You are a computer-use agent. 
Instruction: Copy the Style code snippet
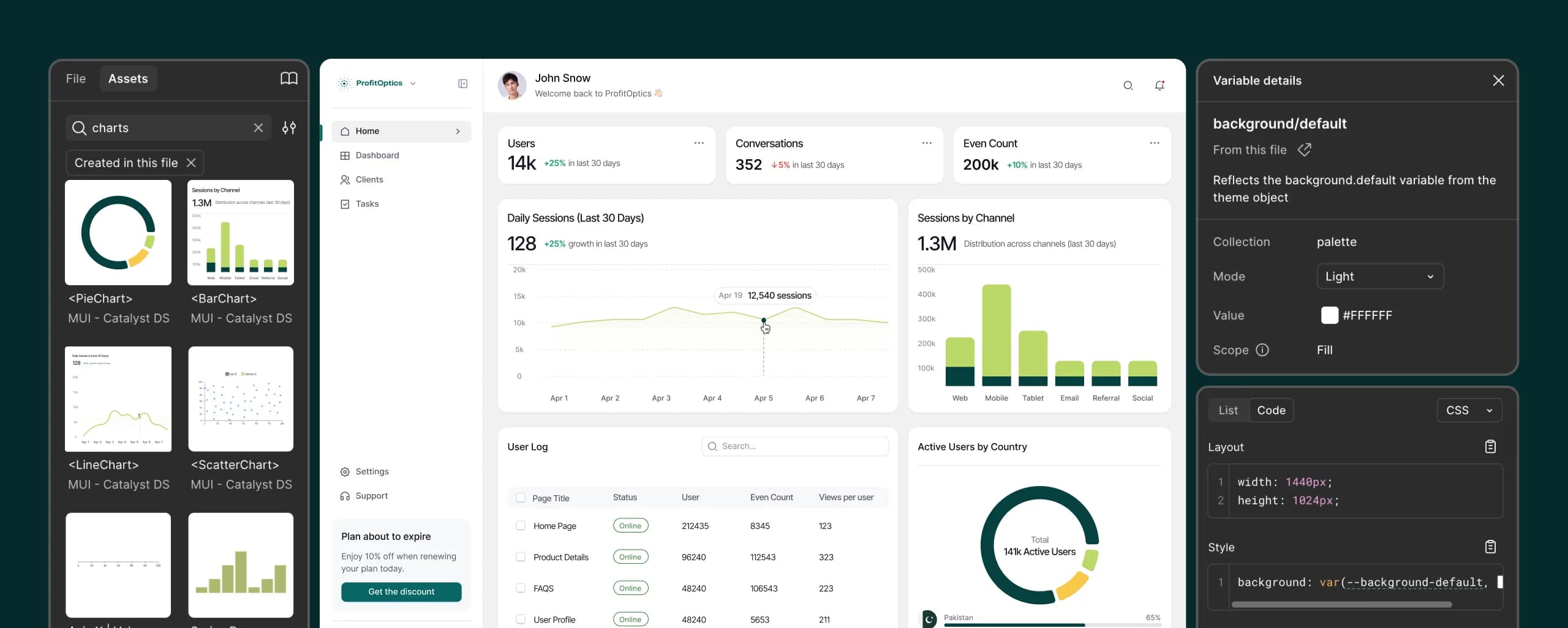1490,547
